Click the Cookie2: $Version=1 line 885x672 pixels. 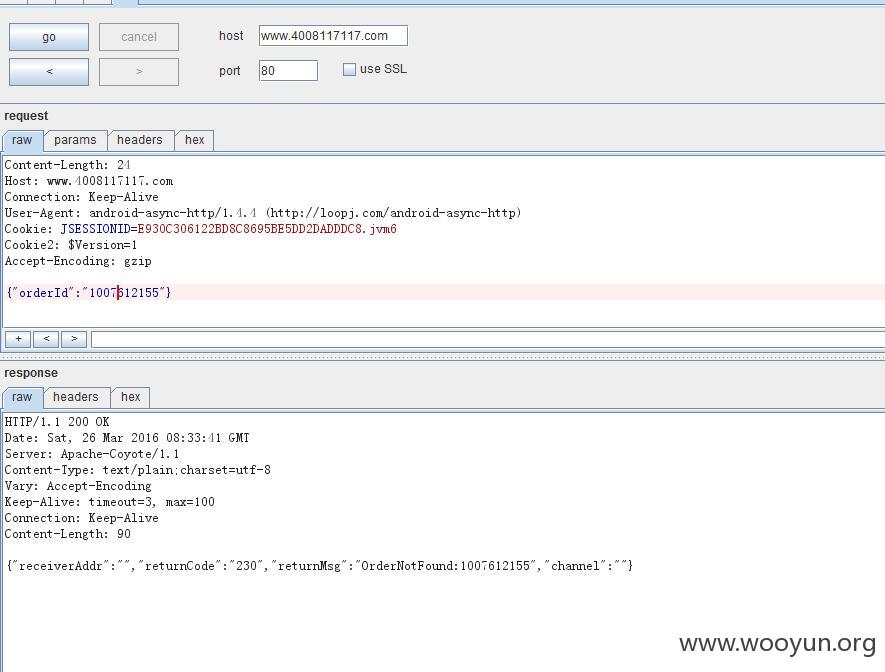[71, 245]
